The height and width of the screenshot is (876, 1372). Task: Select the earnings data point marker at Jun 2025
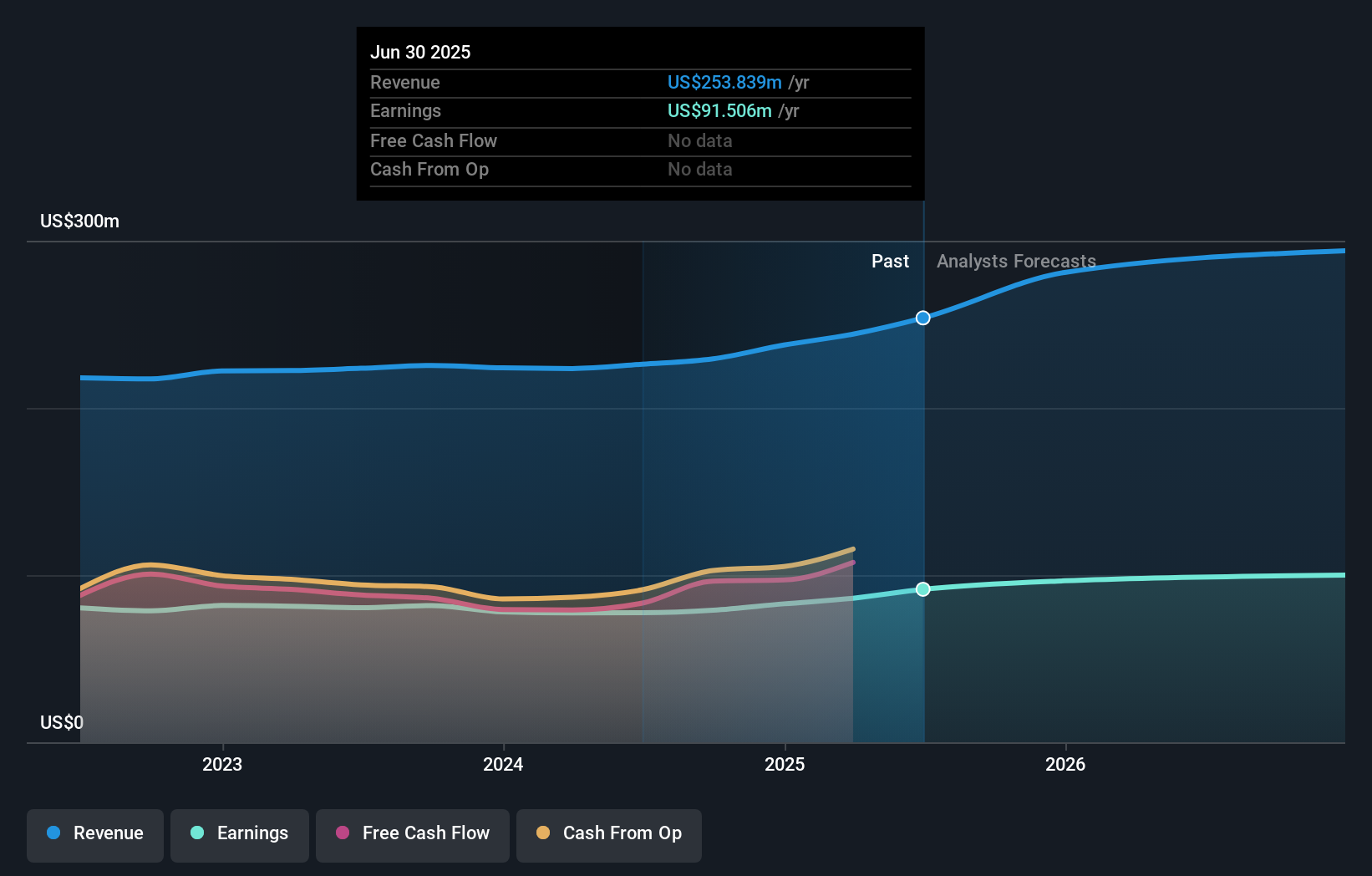pyautogui.click(x=922, y=589)
